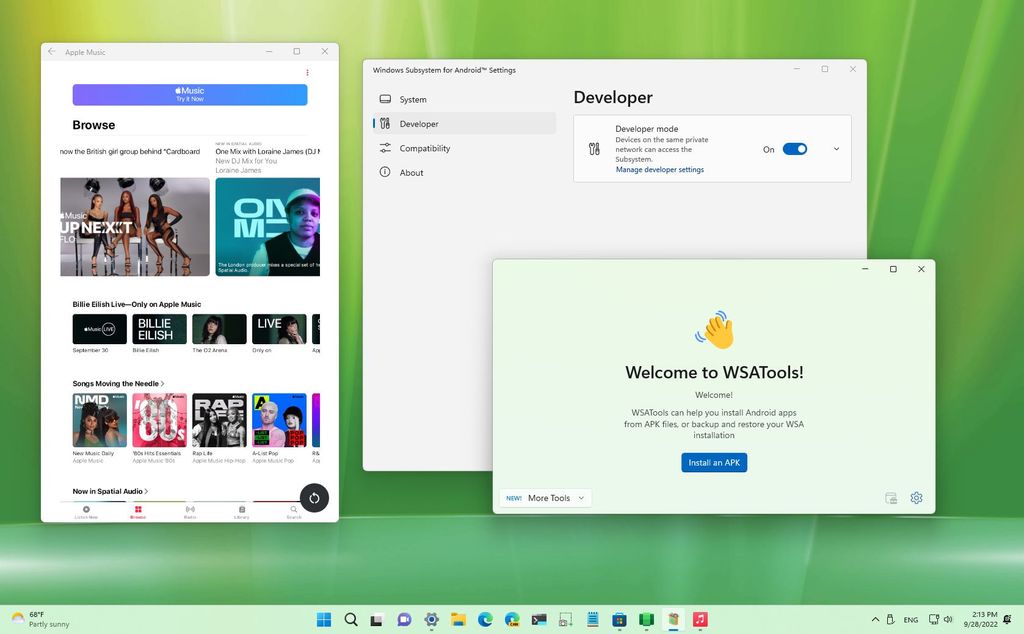Switch to the System page in WSA Settings
This screenshot has height=634, width=1024.
tap(412, 99)
